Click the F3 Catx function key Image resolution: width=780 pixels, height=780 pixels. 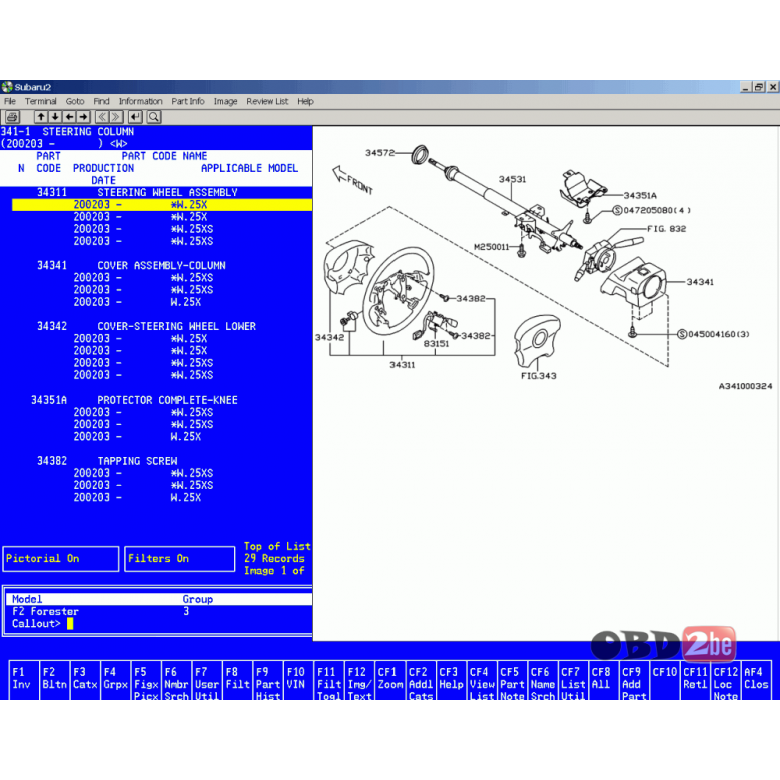(x=85, y=680)
